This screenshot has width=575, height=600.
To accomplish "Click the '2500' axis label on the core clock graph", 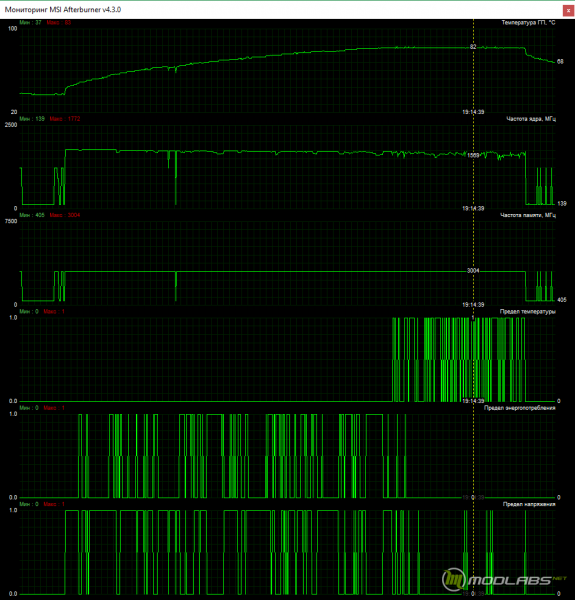I will [x=11, y=125].
